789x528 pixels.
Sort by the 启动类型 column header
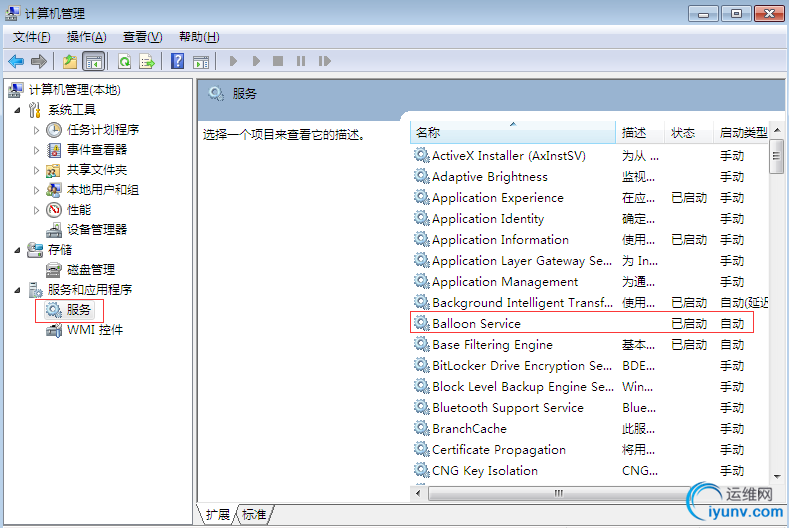(741, 132)
